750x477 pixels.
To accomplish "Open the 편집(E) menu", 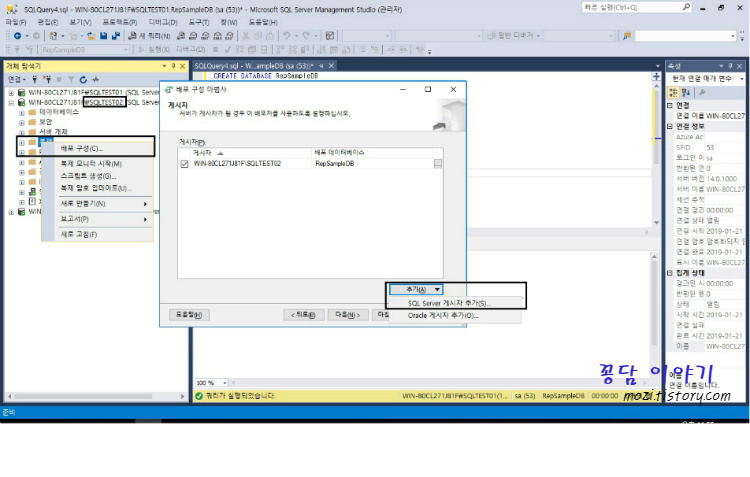I will tap(48, 22).
